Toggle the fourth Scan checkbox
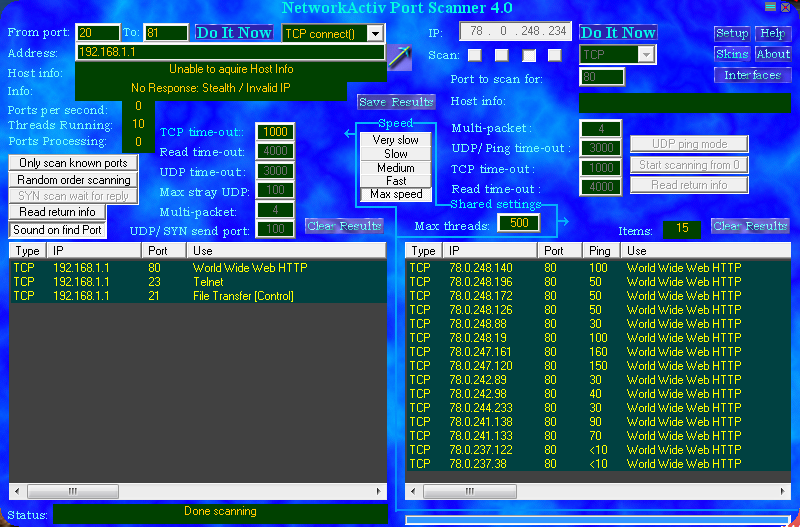 [555, 55]
